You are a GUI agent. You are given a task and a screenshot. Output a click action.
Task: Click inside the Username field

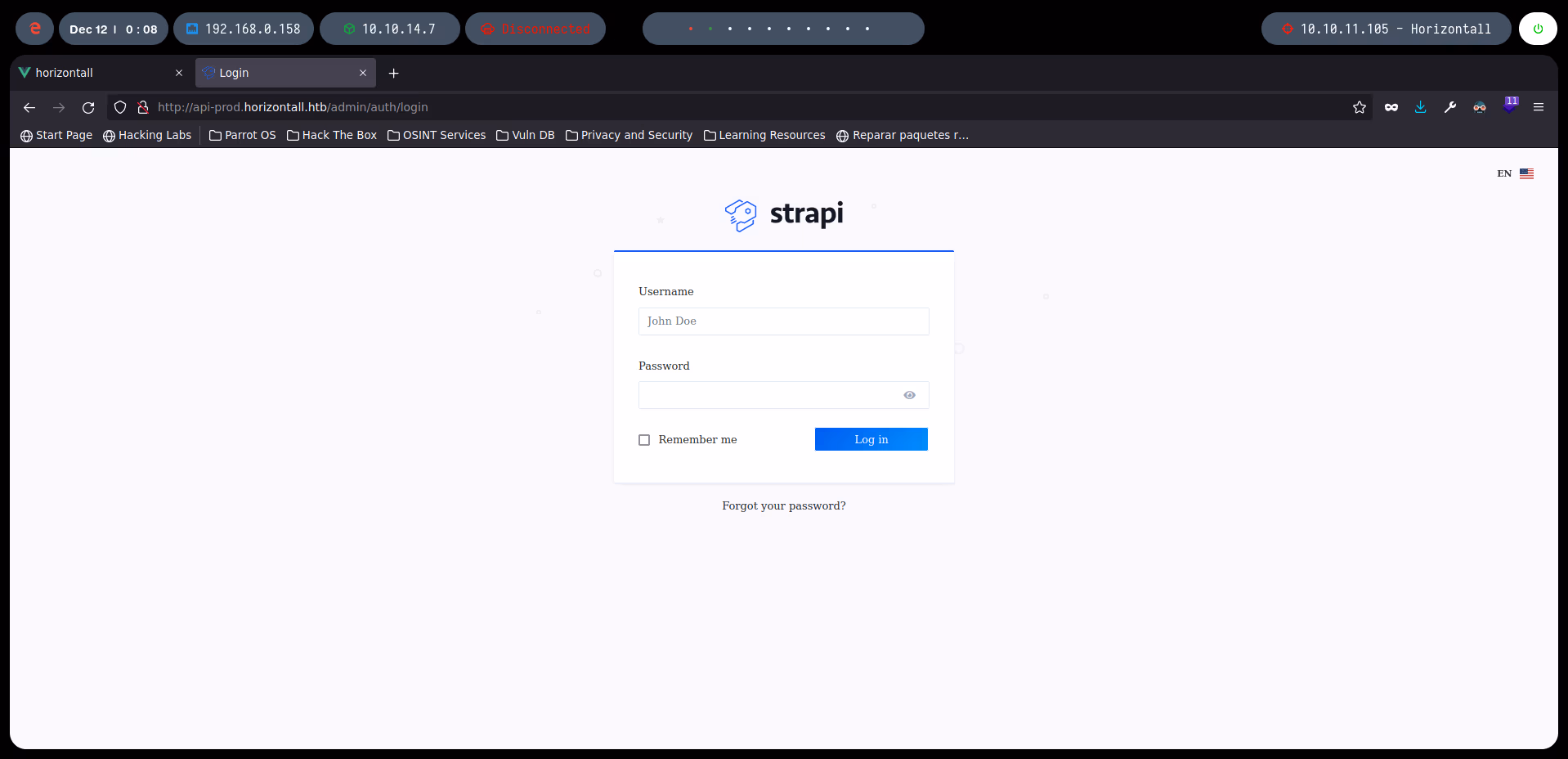point(782,321)
